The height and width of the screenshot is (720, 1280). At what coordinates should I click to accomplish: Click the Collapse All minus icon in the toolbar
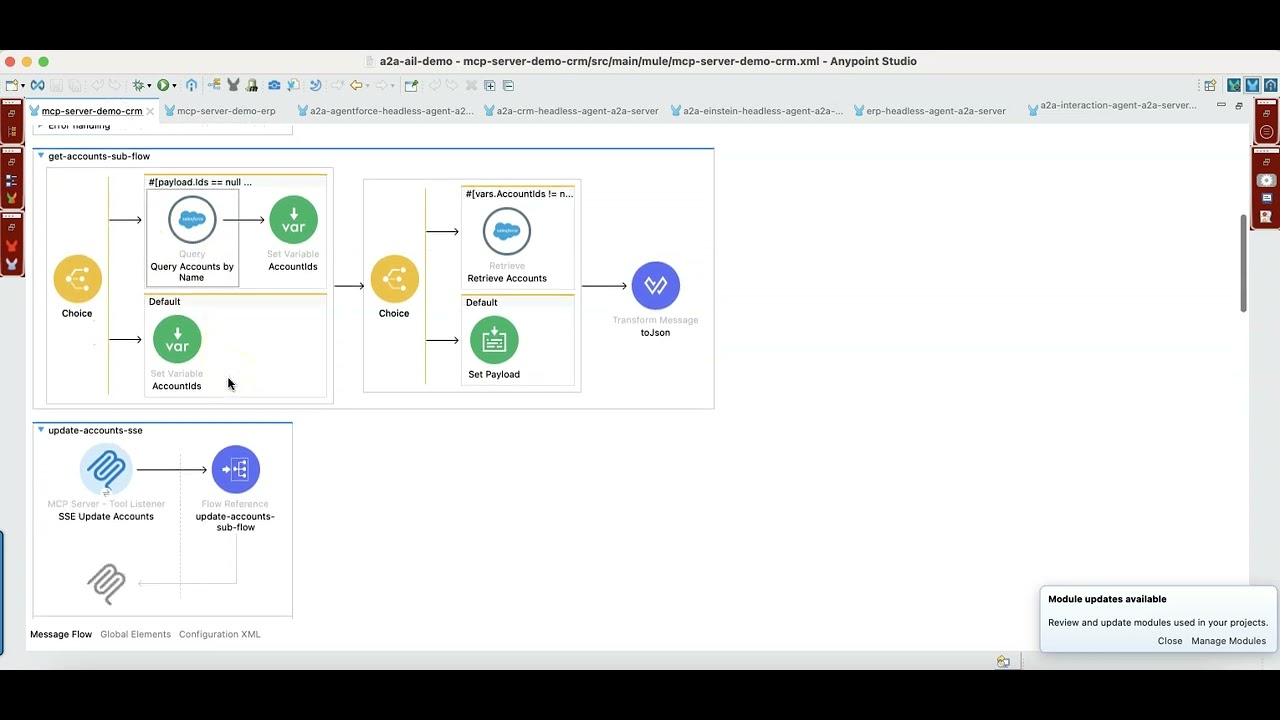coord(508,85)
